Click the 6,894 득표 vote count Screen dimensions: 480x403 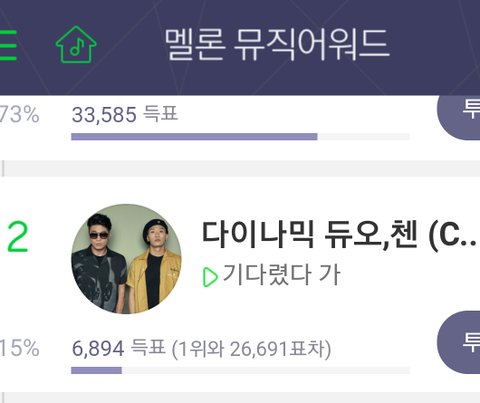click(x=119, y=348)
